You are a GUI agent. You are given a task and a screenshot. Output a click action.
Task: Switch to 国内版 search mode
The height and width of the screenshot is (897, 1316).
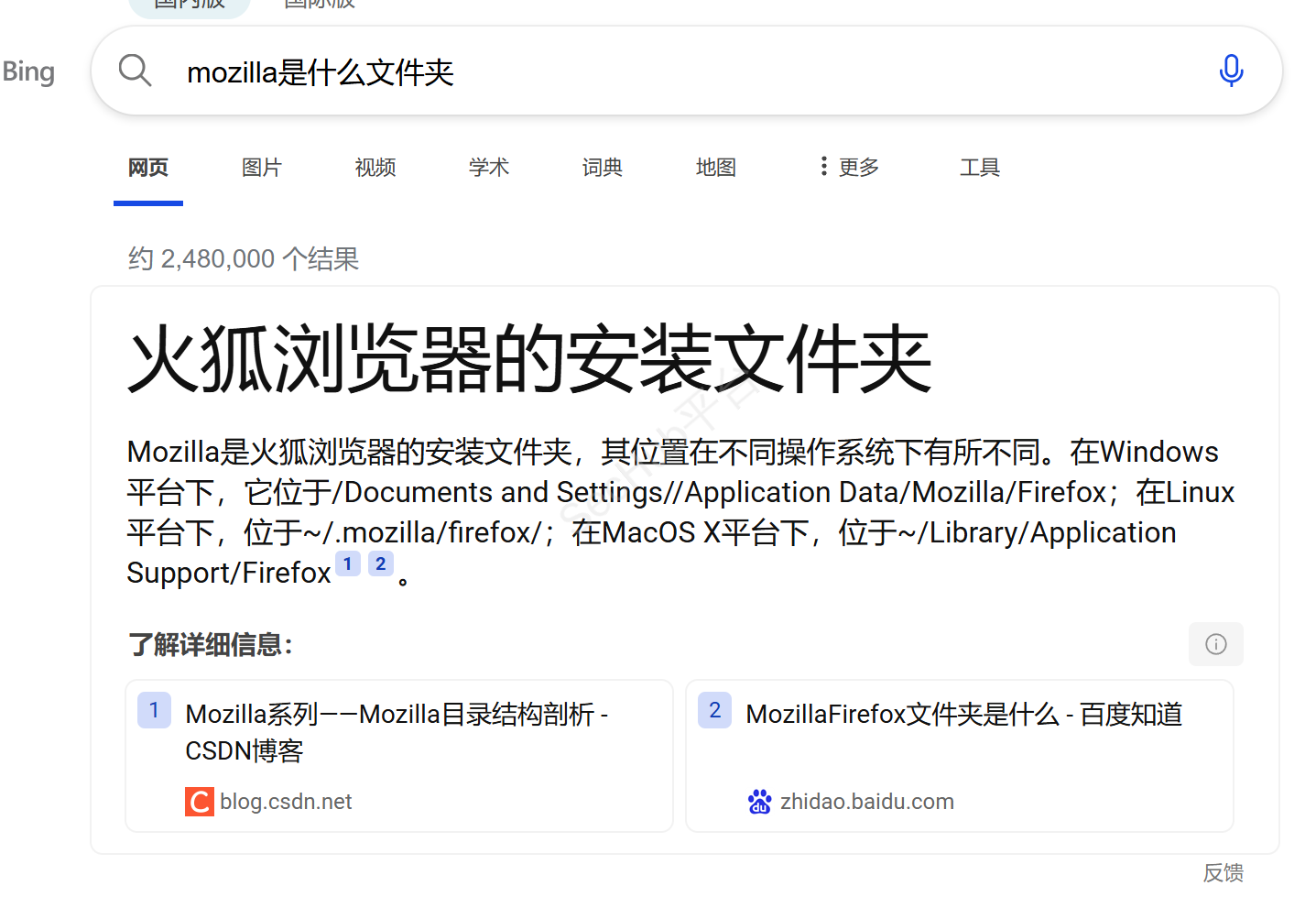pyautogui.click(x=189, y=5)
